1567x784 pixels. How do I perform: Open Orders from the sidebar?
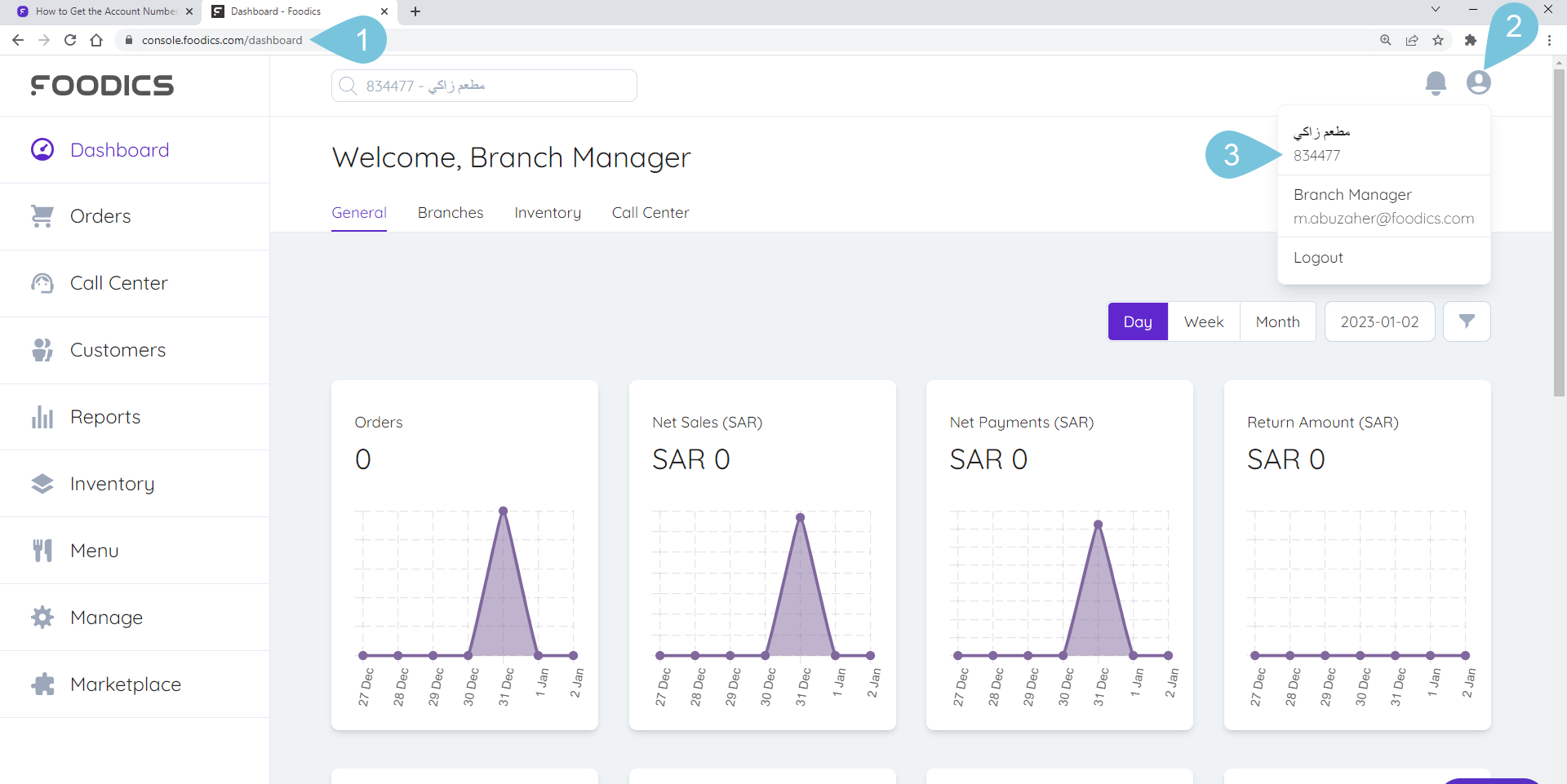(x=135, y=216)
